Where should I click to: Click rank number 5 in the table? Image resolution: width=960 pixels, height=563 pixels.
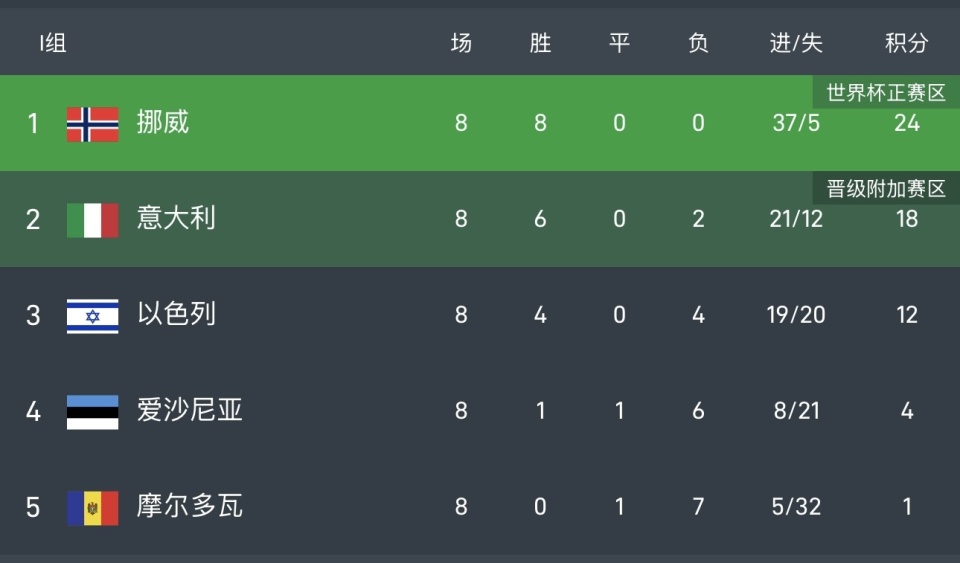[x=33, y=507]
